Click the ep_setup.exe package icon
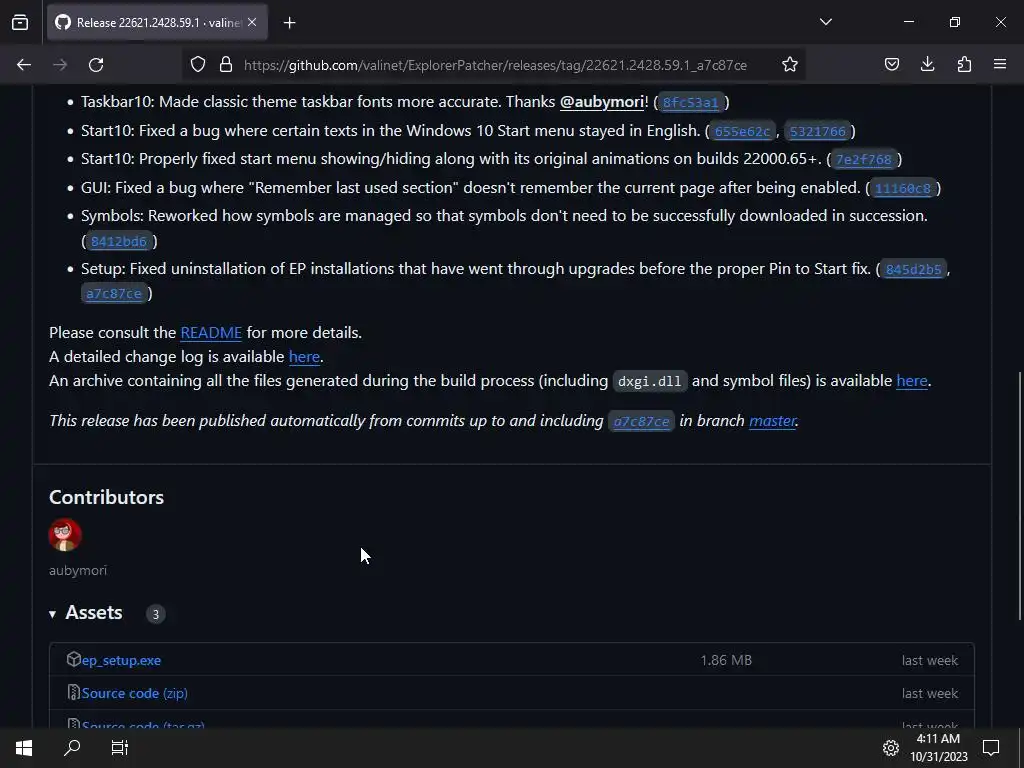 [73, 659]
